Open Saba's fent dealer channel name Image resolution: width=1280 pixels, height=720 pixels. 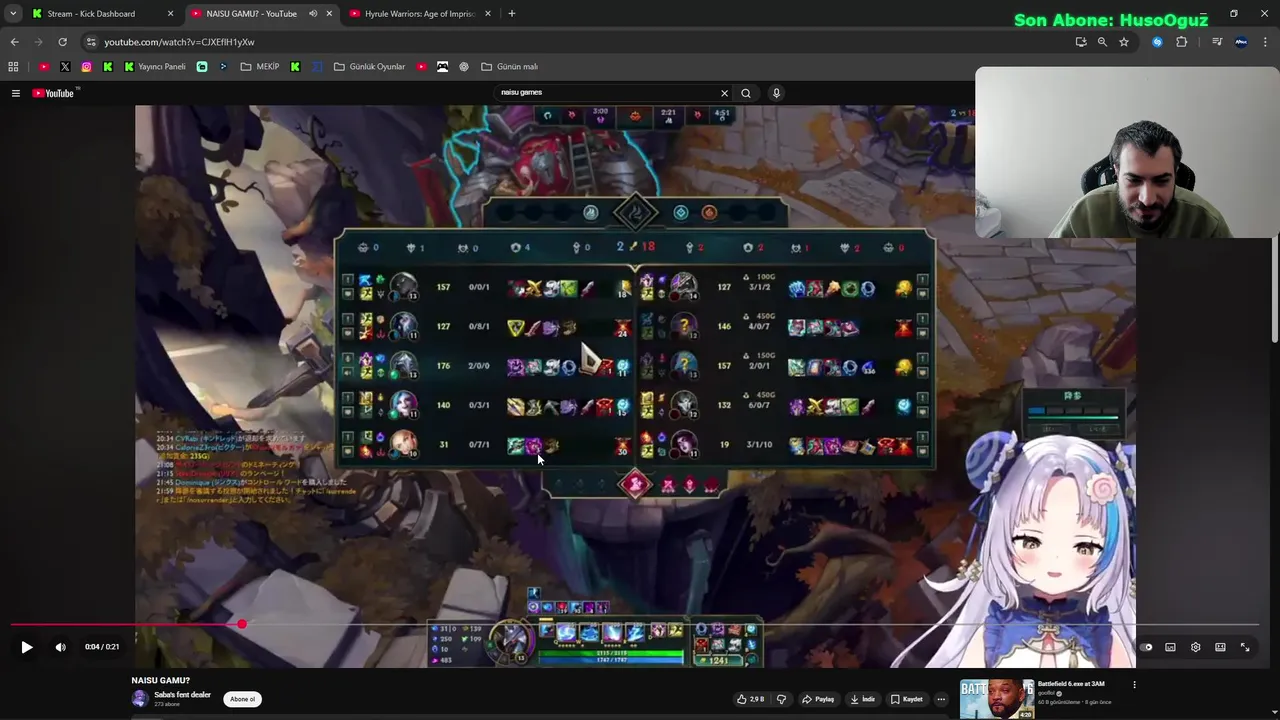coord(183,694)
